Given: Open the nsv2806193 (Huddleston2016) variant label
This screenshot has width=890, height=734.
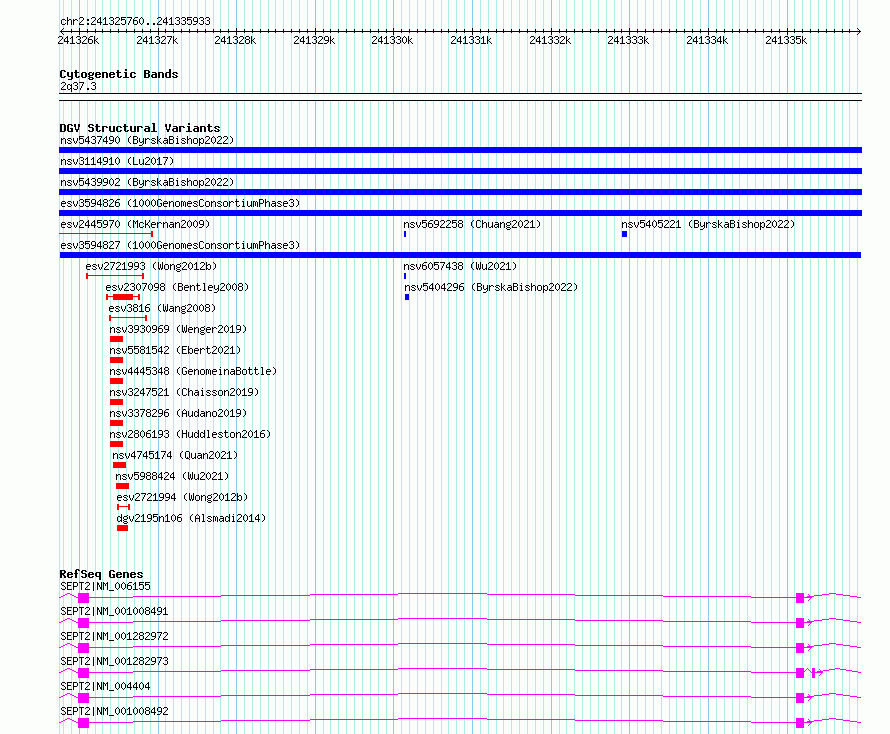Looking at the screenshot, I should pyautogui.click(x=190, y=434).
